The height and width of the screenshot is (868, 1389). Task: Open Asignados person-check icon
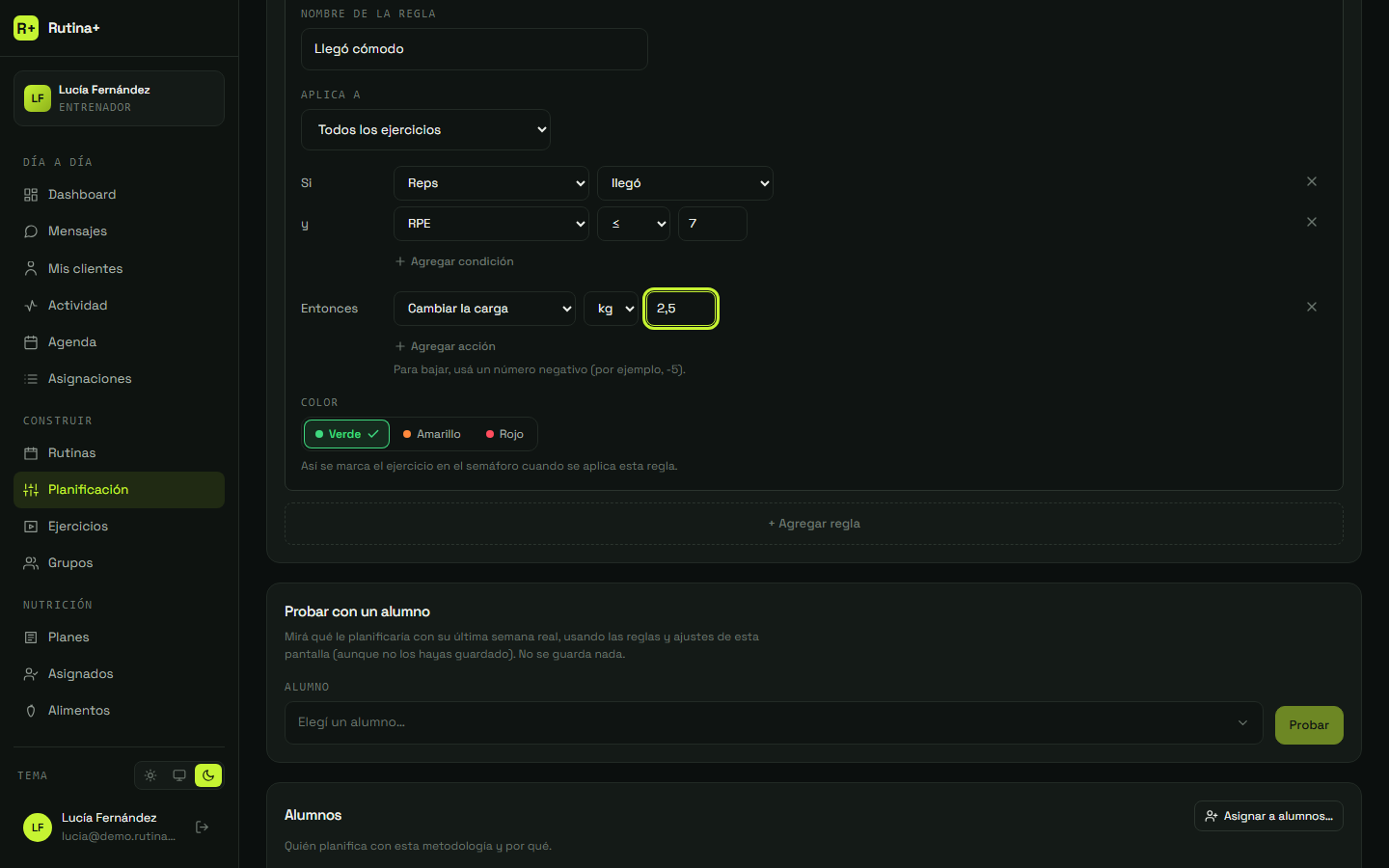tap(31, 674)
